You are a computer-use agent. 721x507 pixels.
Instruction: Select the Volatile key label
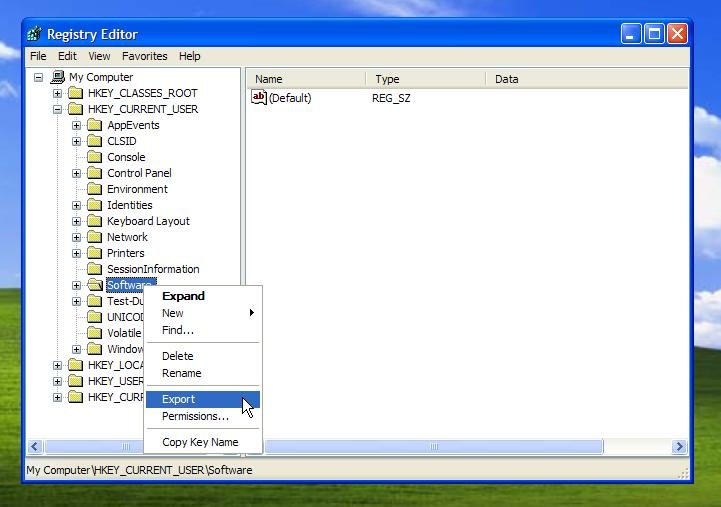click(124, 333)
